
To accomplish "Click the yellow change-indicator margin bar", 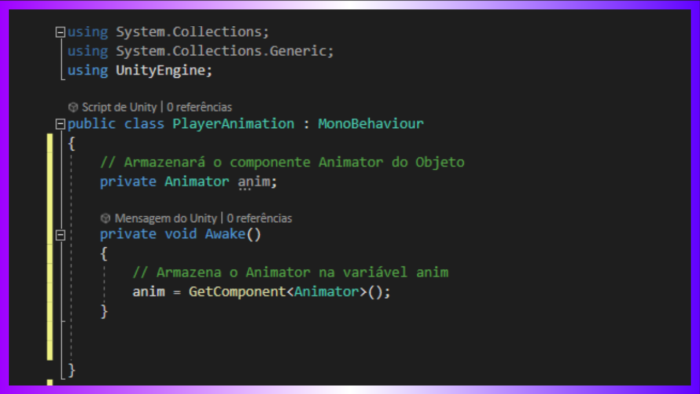I will point(50,247).
